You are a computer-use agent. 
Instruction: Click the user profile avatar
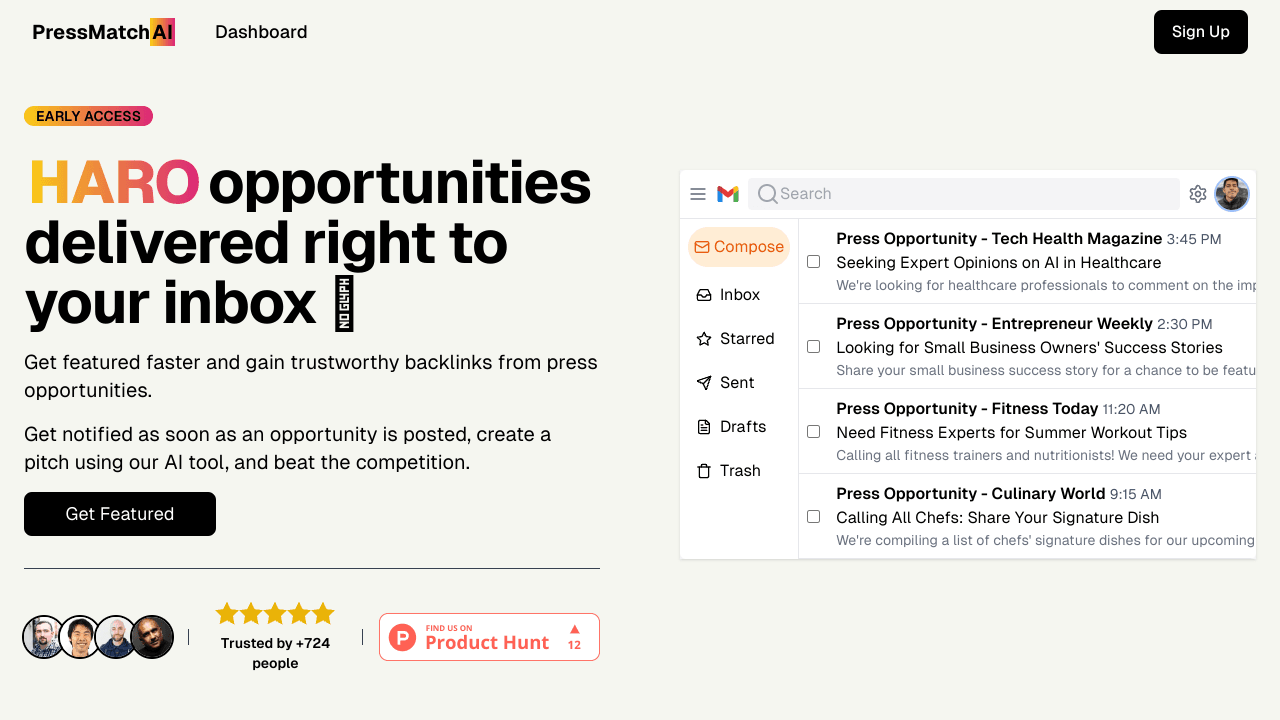tap(1232, 194)
